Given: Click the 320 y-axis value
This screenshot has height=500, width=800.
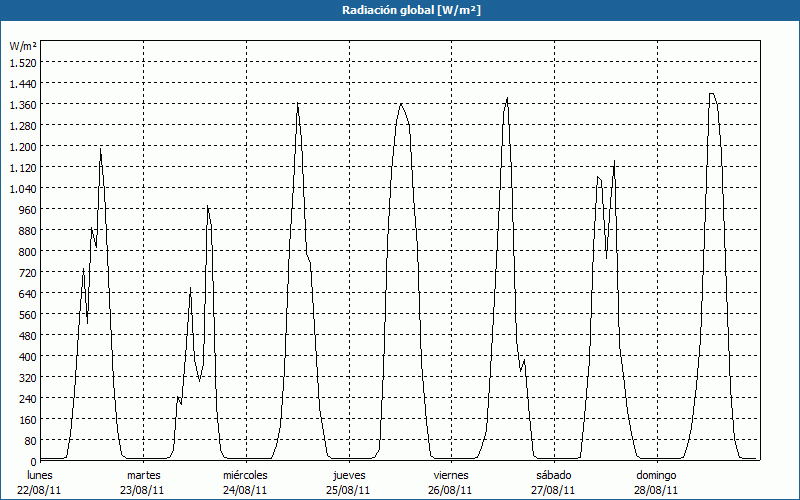Looking at the screenshot, I should pyautogui.click(x=28, y=378).
